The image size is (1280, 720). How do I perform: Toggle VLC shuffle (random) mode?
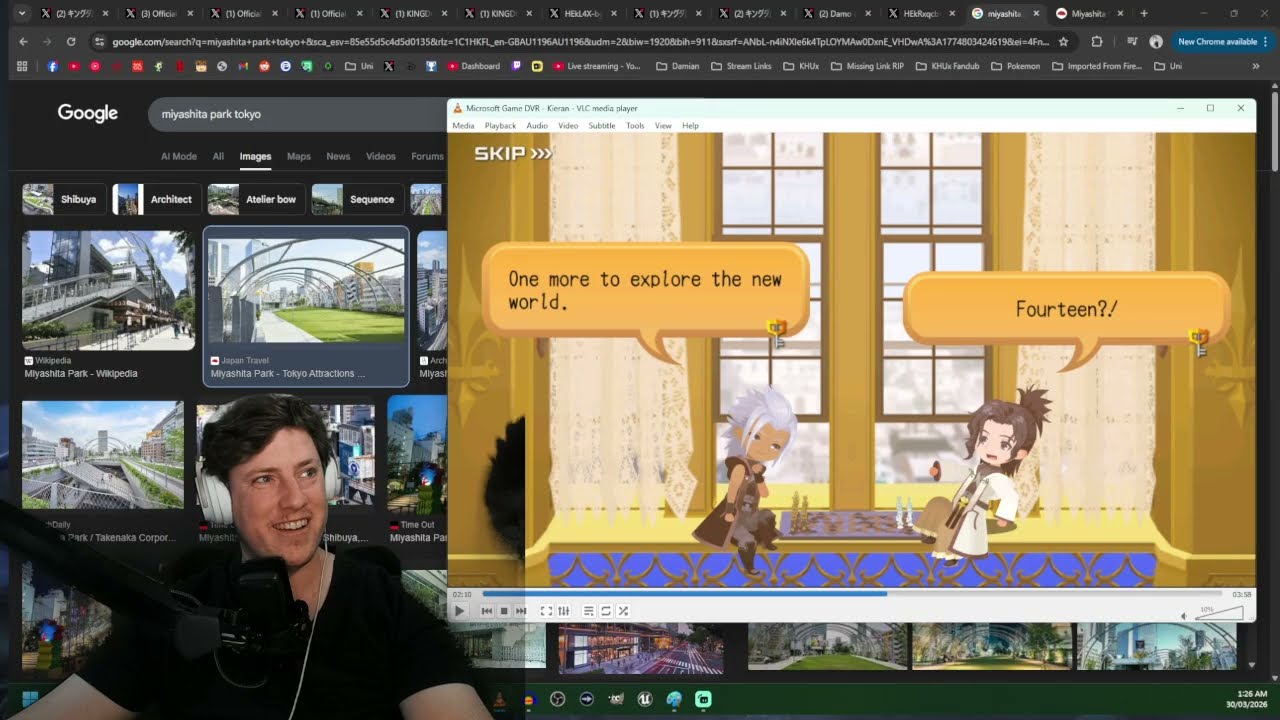coord(623,611)
